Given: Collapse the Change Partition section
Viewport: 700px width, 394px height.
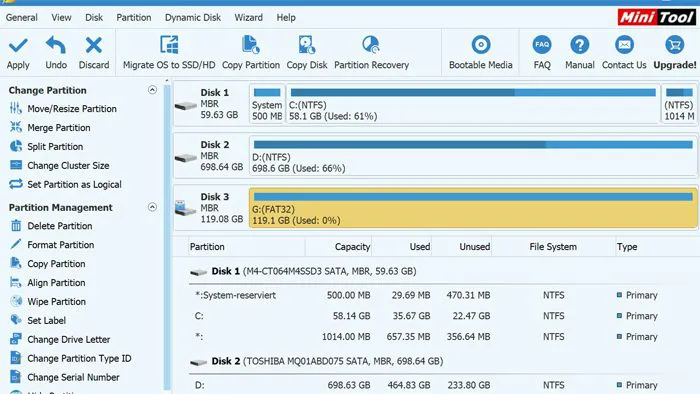Looking at the screenshot, I should (152, 90).
